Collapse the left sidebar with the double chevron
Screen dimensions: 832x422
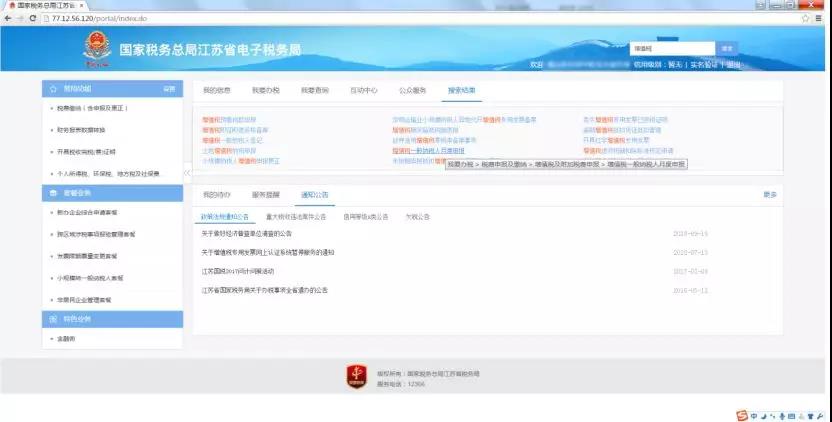point(187,173)
